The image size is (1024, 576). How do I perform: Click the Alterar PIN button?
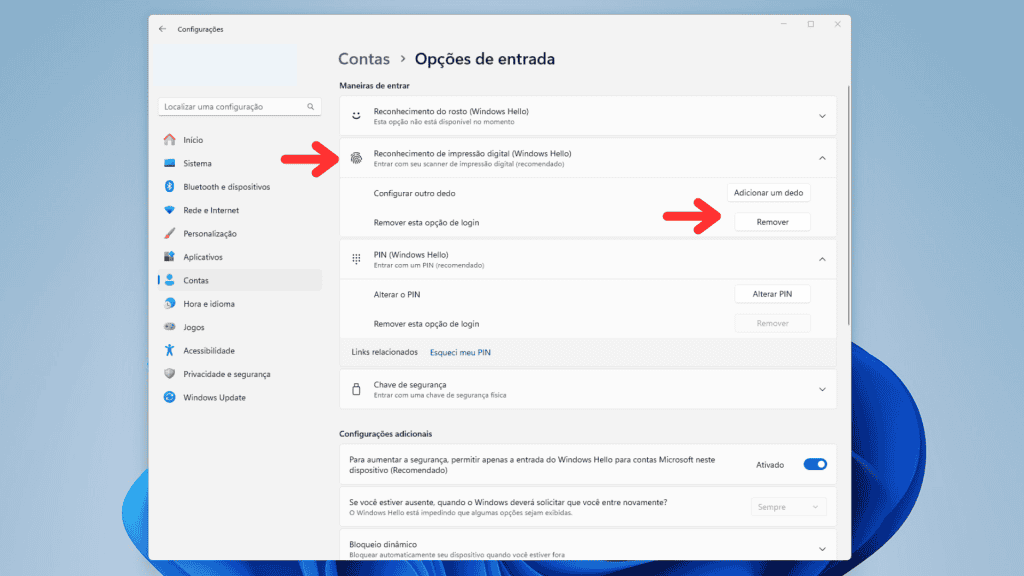pos(772,293)
